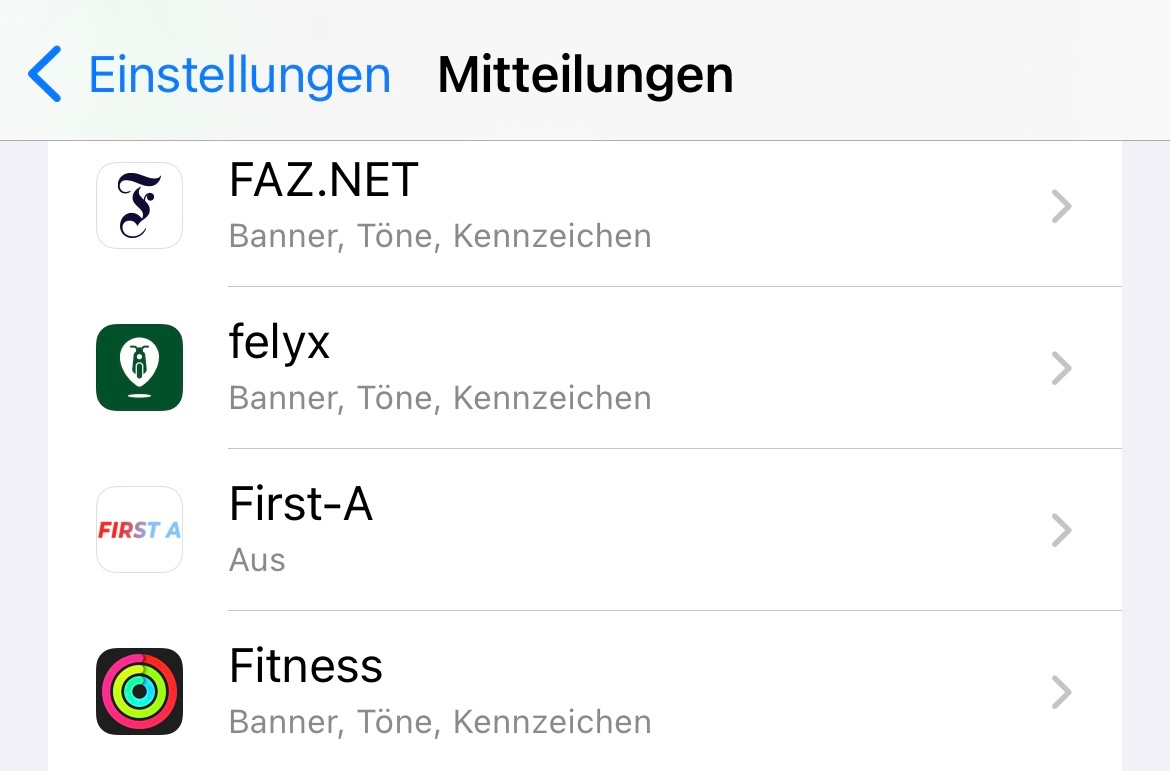Open FAZ.NET notification settings
Viewport: 1170px width, 771px height.
(x=323, y=181)
